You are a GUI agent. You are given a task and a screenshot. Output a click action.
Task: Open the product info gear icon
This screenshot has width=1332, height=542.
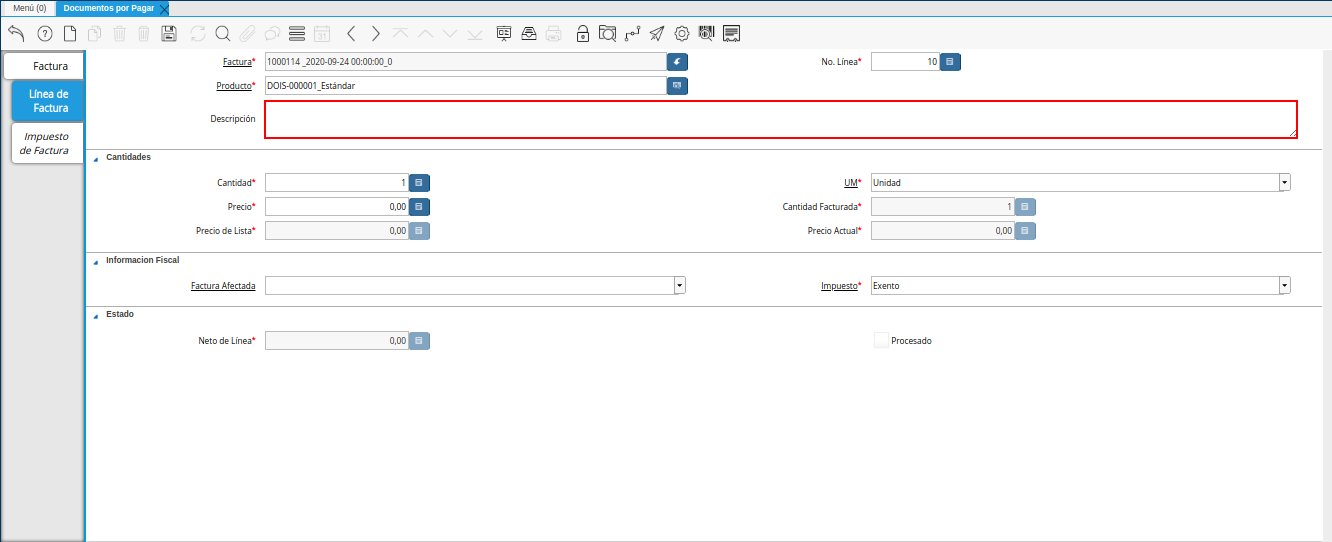point(682,33)
